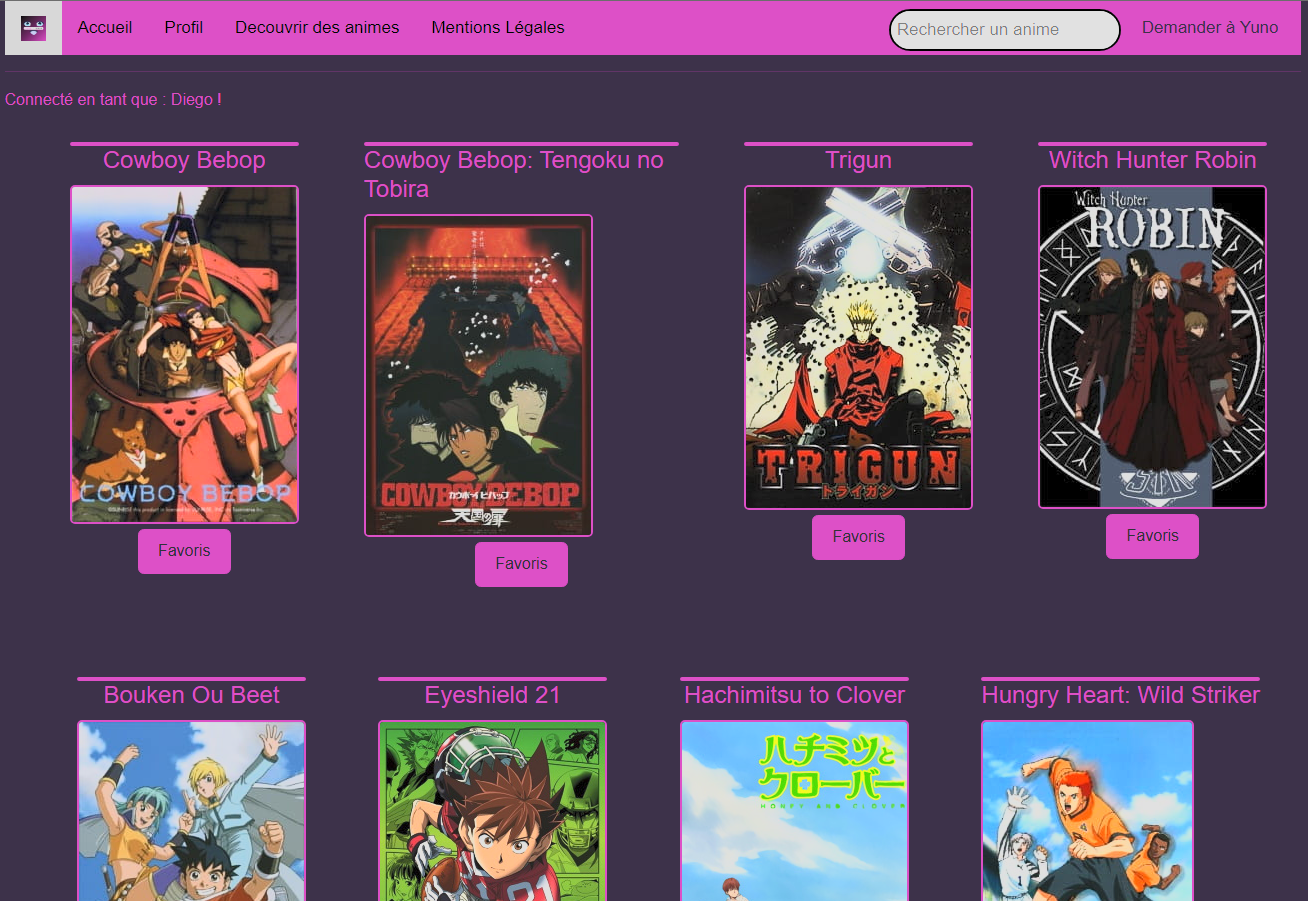Click the Hachimitsu to Clover title

794,695
